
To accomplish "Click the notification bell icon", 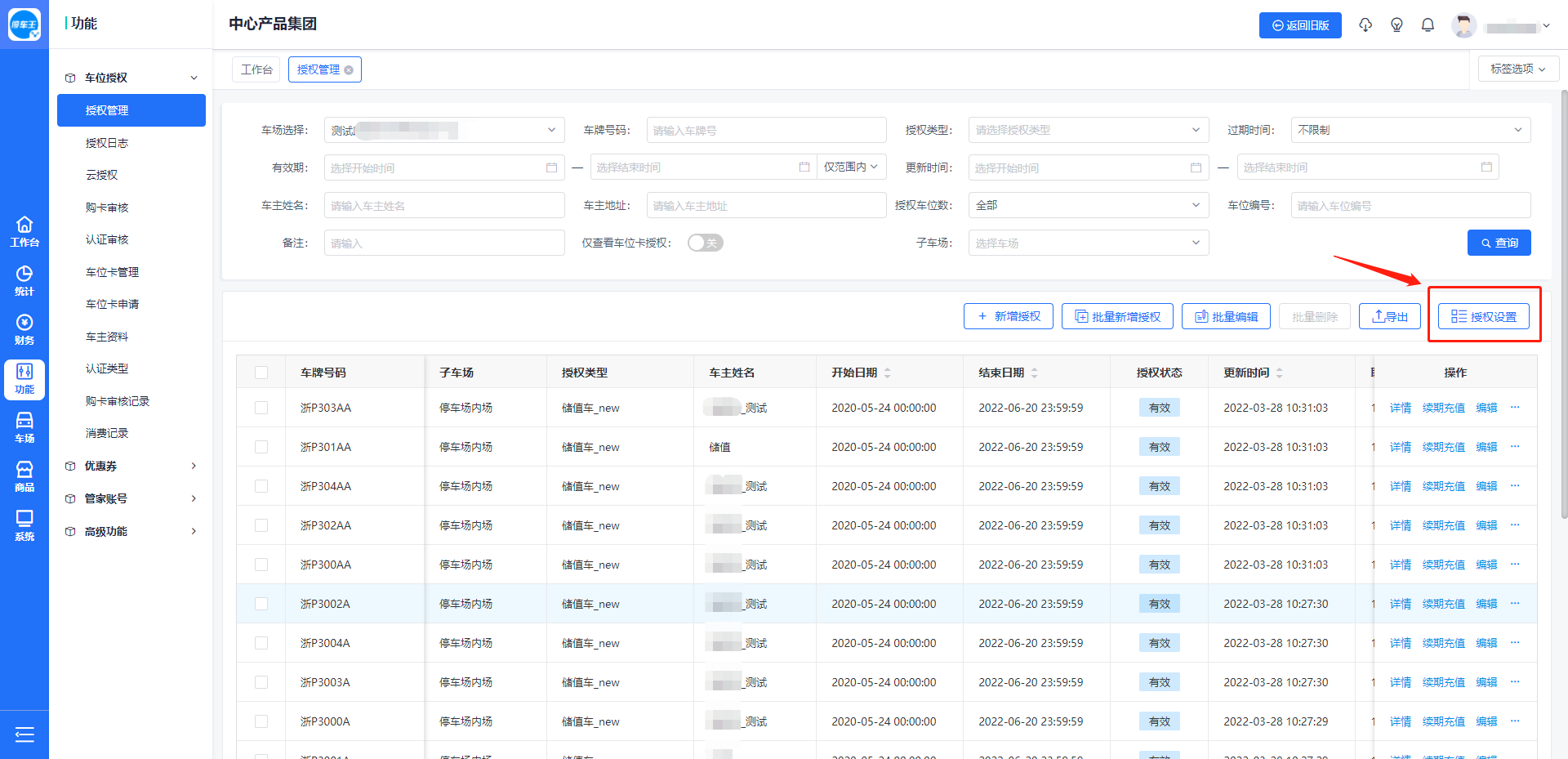I will click(x=1428, y=25).
